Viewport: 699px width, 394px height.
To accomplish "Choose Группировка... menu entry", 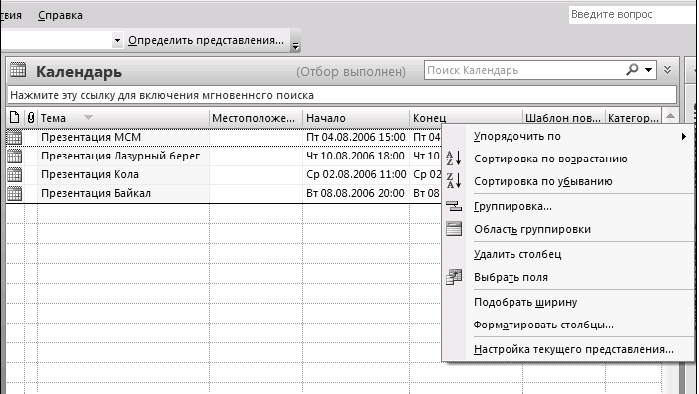I will click(513, 206).
